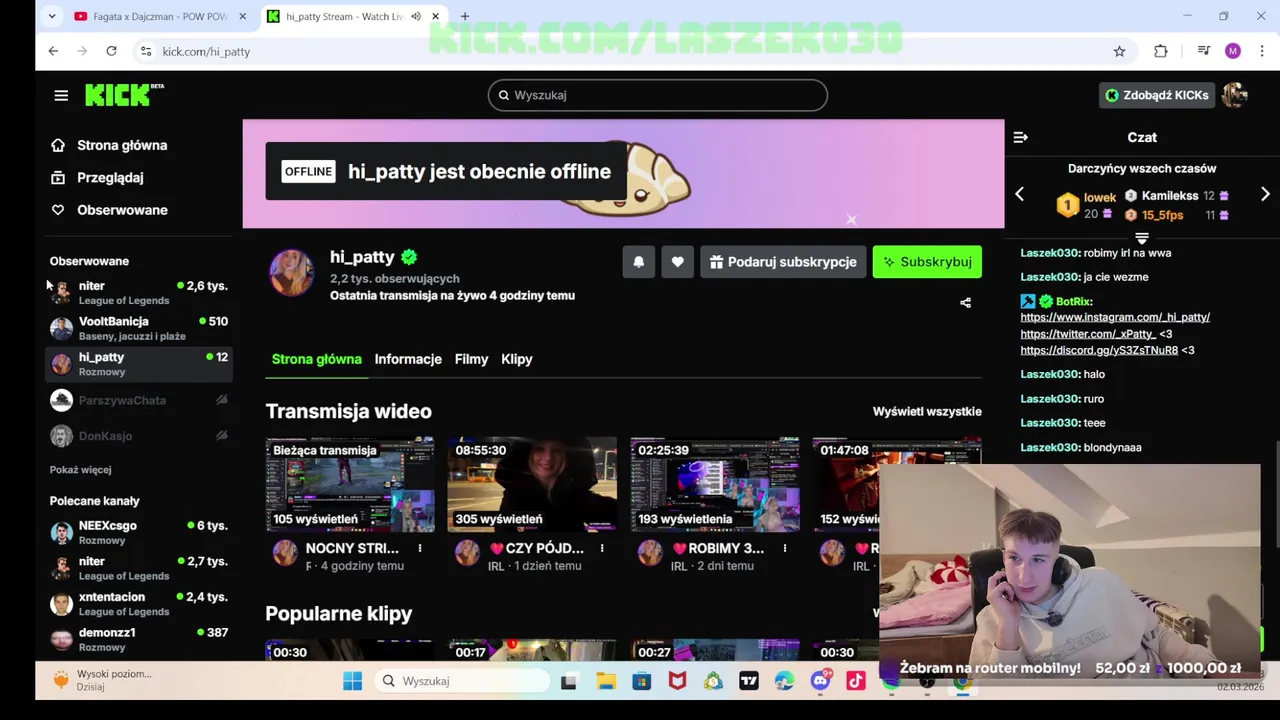The width and height of the screenshot is (1280, 720).
Task: Expand Pokaż więcej followed channels
Action: click(x=80, y=469)
